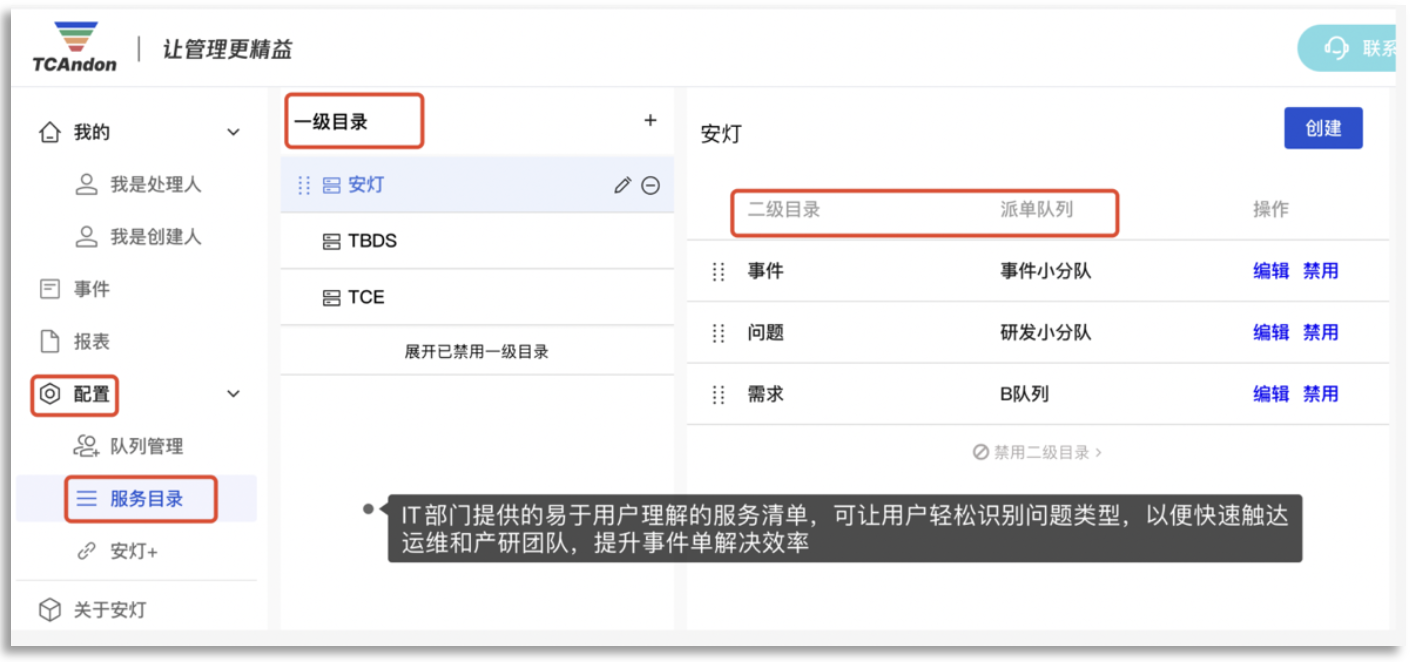Screen dimensions: 1410x662
Task: Click the 报表 document icon
Action: pos(49,341)
